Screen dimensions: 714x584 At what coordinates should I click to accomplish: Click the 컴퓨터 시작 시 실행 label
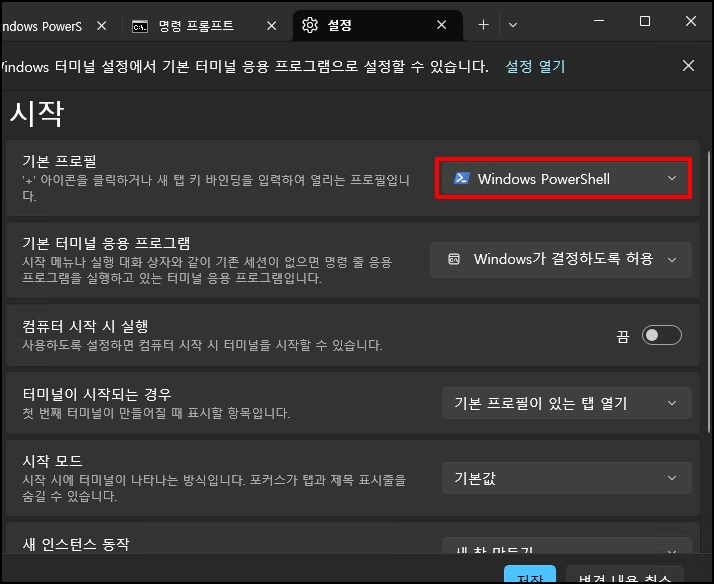85,326
